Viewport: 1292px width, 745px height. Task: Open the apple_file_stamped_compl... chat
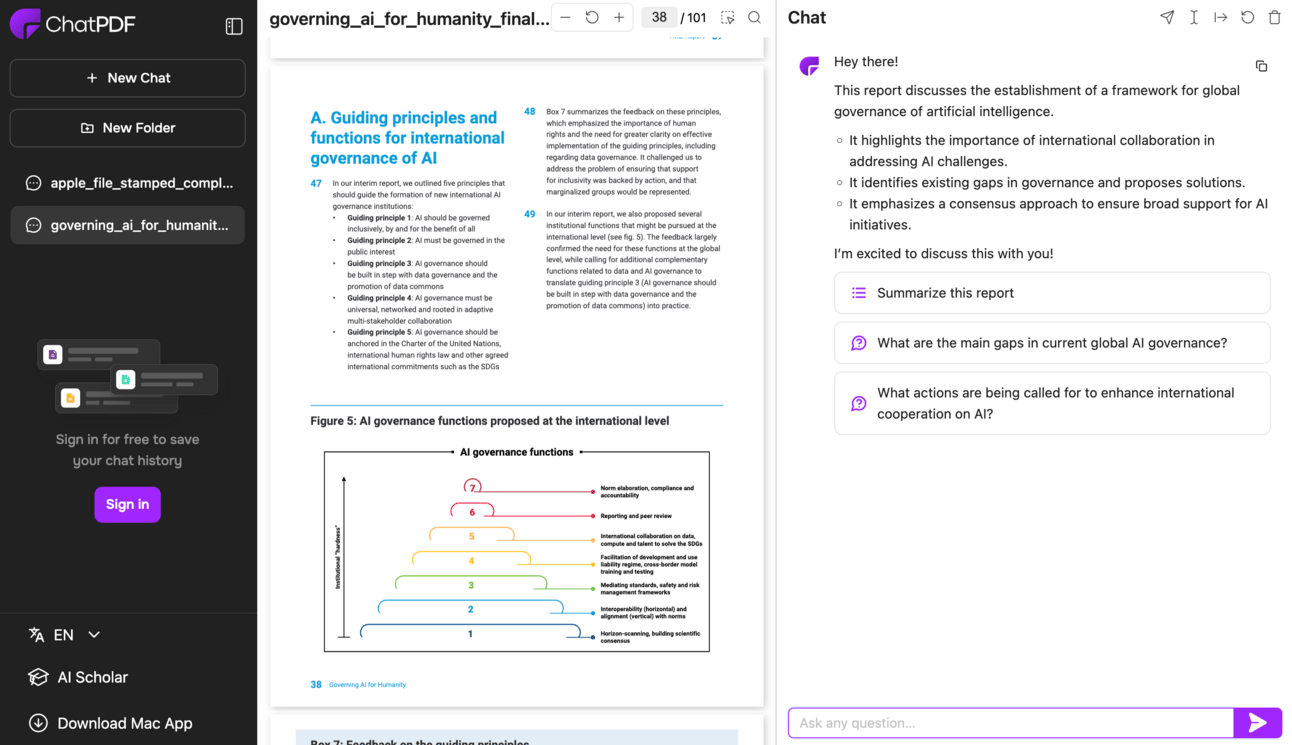coord(128,183)
